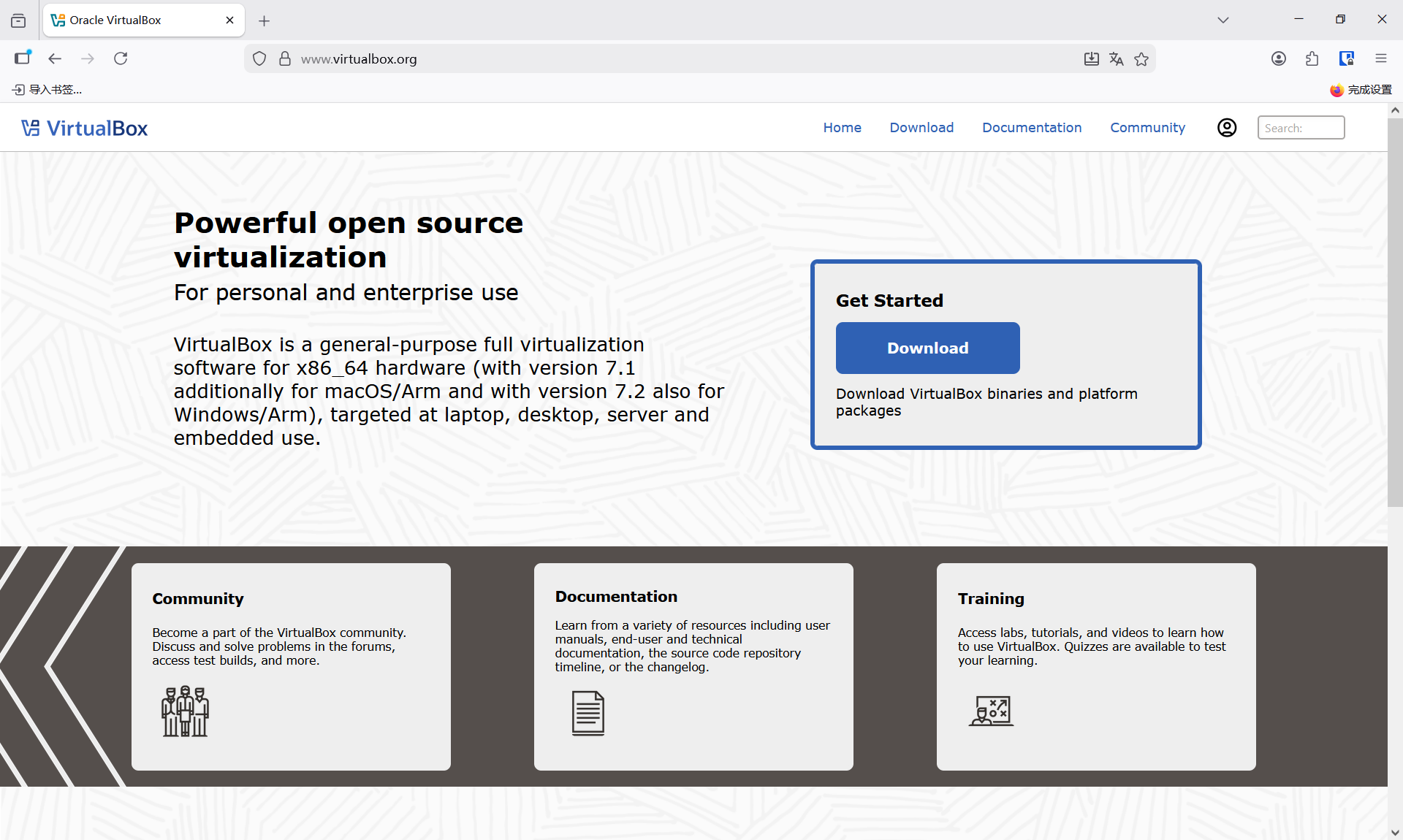Click the blue Download button
Viewport: 1403px width, 840px height.
tap(927, 348)
